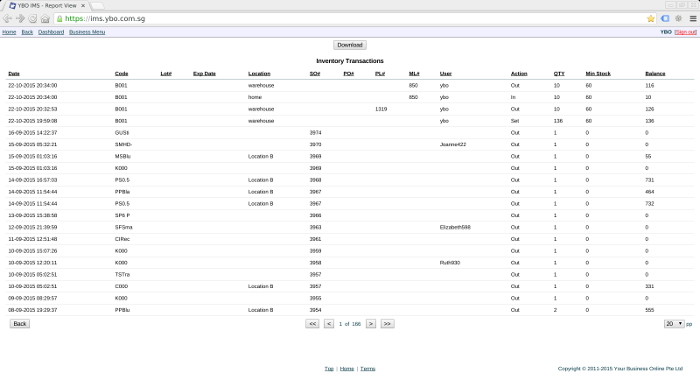Click the code CIRec in the table
This screenshot has height=382, width=700.
[x=122, y=239]
